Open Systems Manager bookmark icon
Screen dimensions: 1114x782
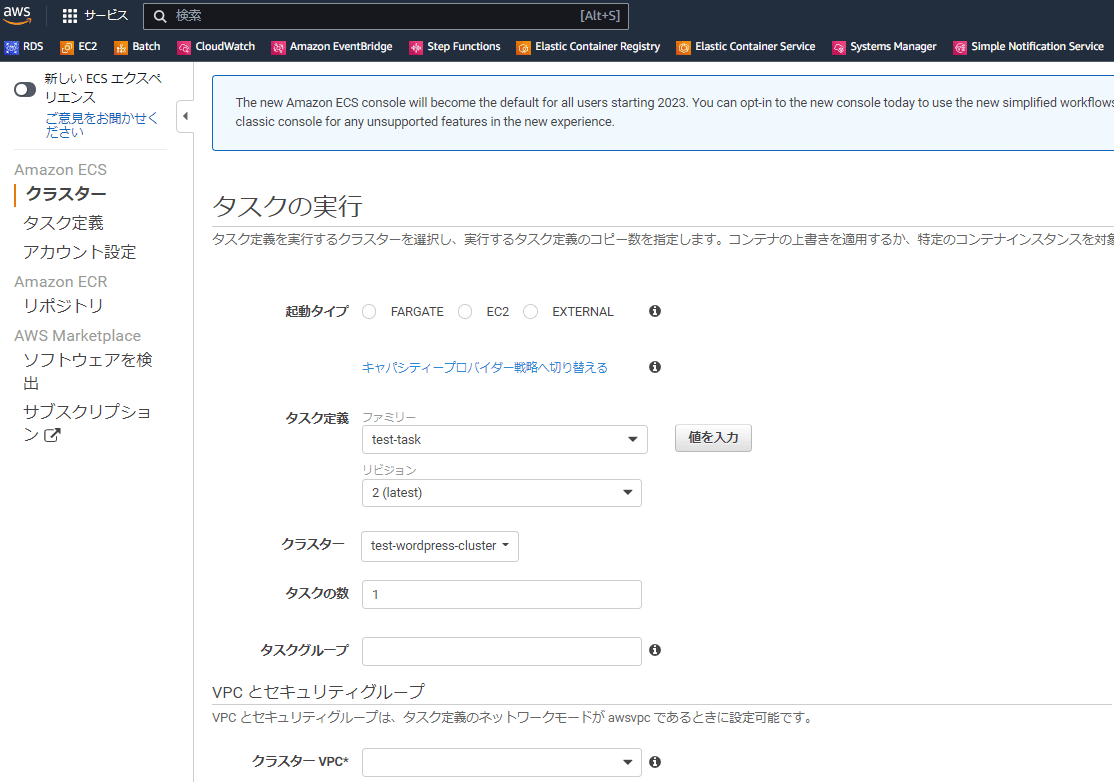839,47
